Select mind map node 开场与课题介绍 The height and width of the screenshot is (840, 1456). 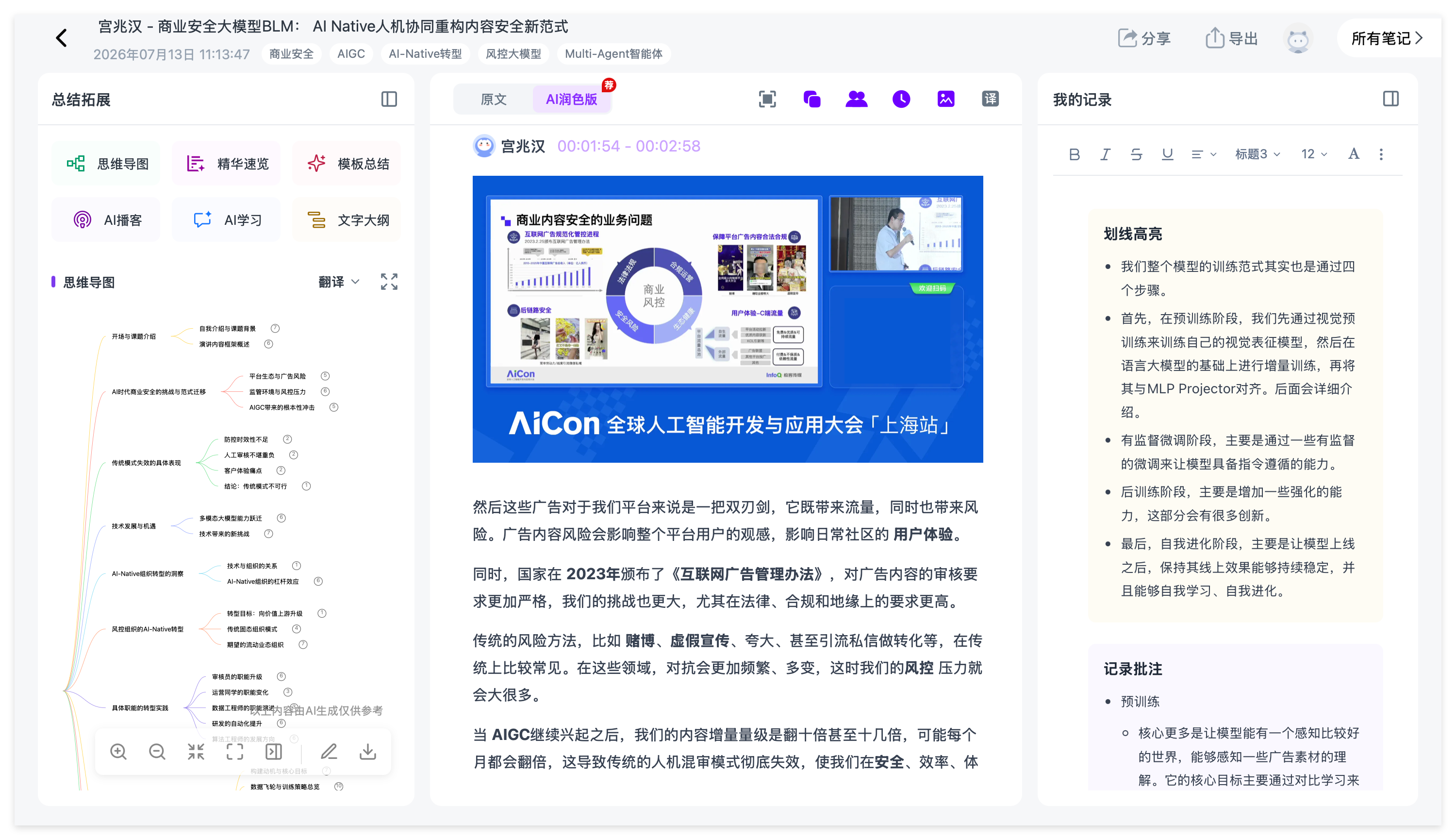(134, 336)
